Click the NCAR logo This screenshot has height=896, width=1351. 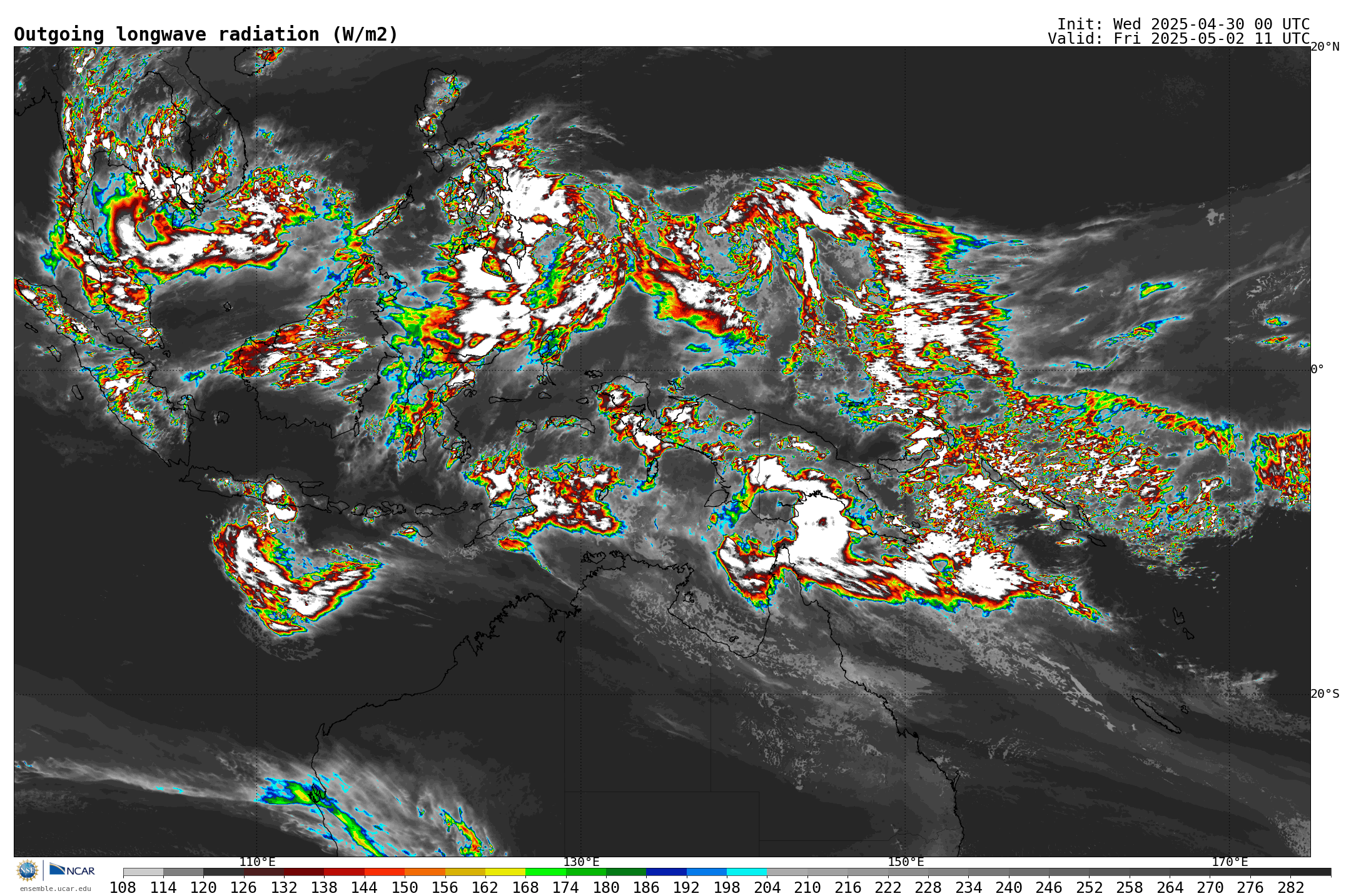(x=72, y=870)
